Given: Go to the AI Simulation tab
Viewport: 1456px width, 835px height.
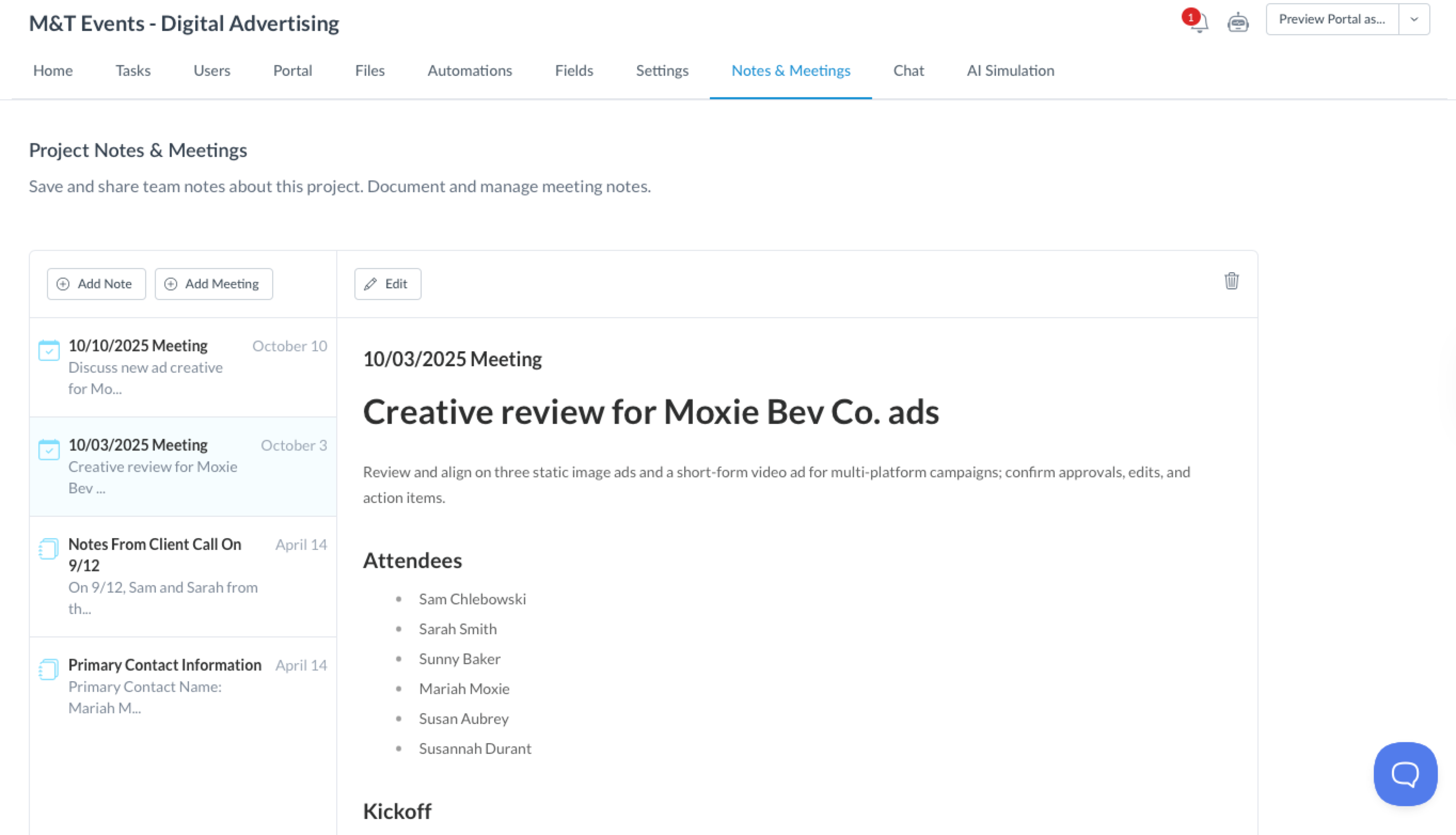Looking at the screenshot, I should tap(1010, 70).
